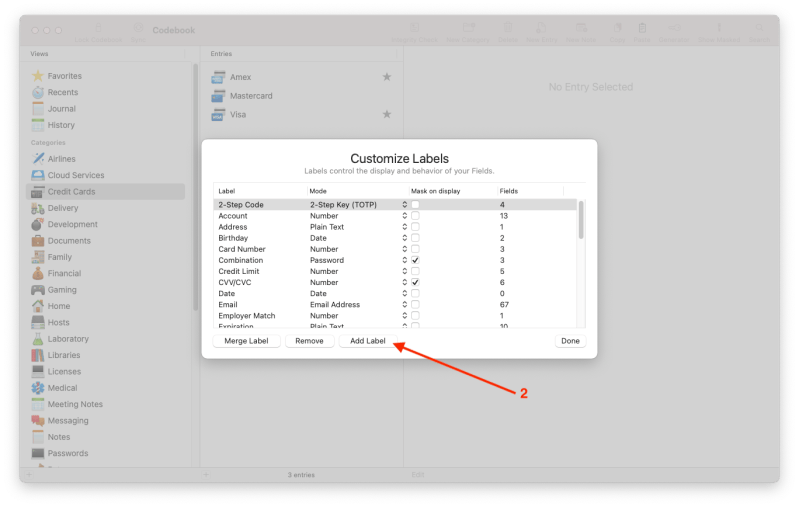Screen dimensions: 799x507
Task: Open the mode dropdown for CVV/CVC
Action: pyautogui.click(x=405, y=282)
